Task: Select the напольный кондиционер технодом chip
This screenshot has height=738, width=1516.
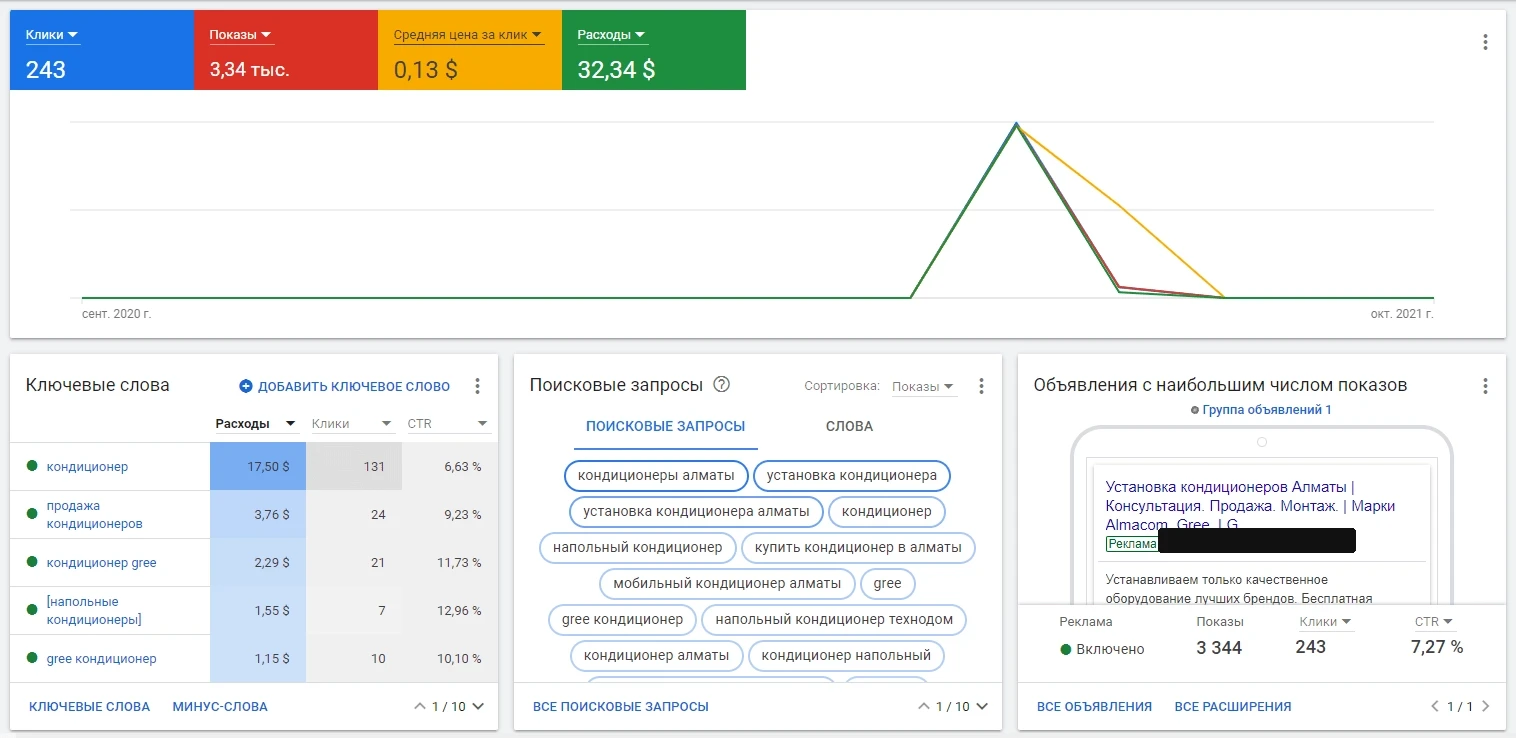Action: (834, 620)
